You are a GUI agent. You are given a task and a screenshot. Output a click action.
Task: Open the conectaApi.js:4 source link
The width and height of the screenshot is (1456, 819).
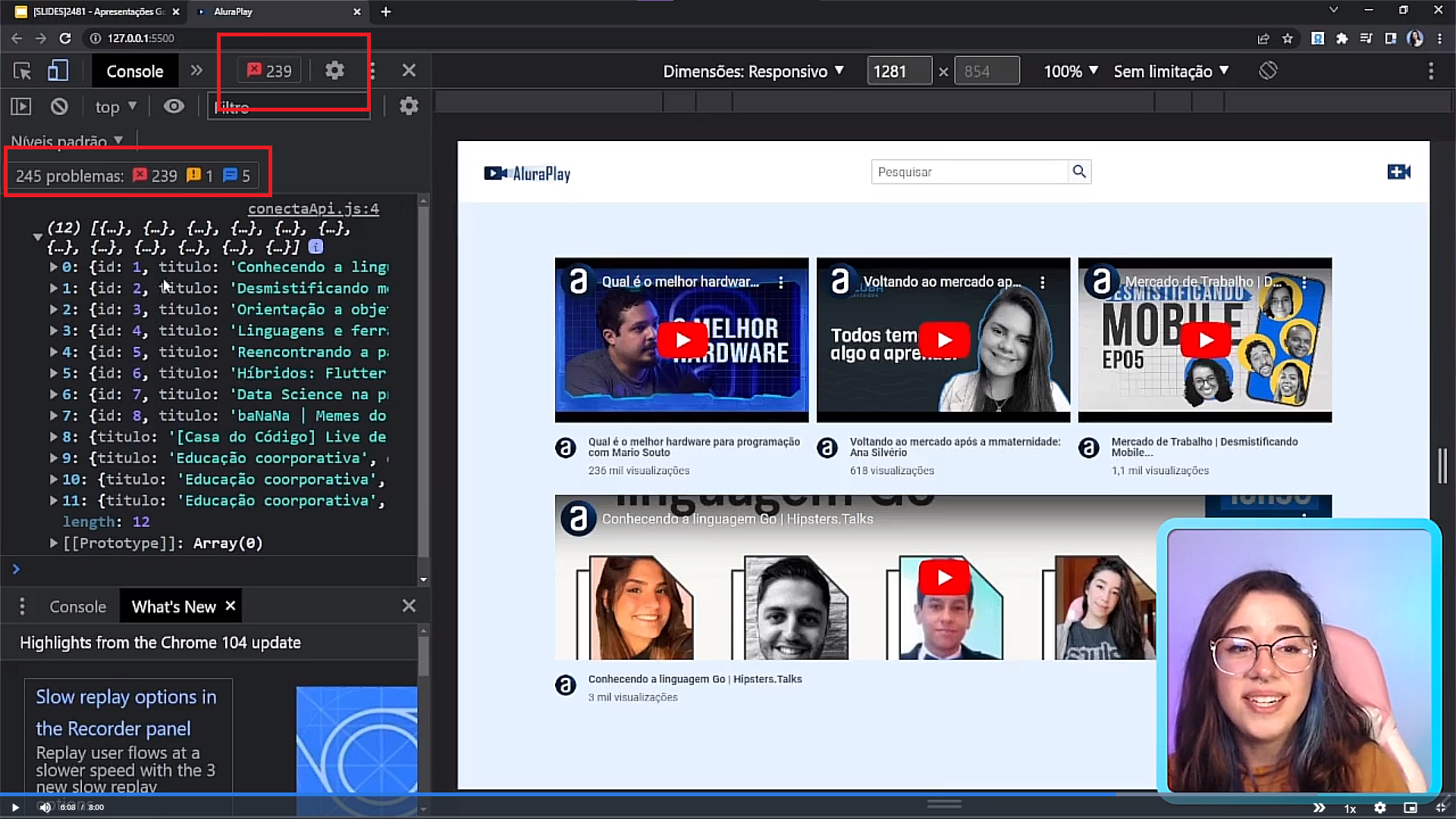click(313, 209)
